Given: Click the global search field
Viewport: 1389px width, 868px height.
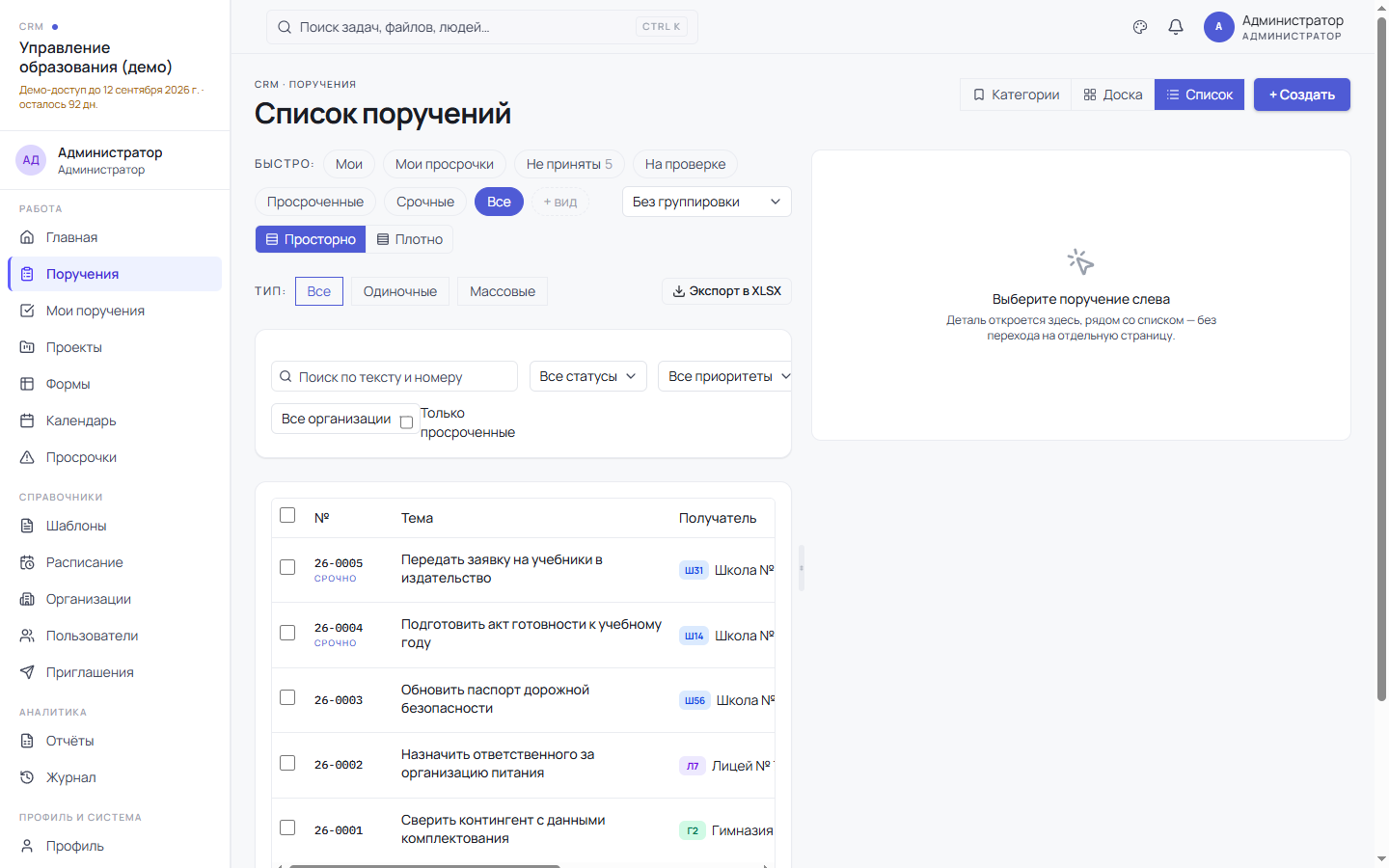Looking at the screenshot, I should [482, 27].
